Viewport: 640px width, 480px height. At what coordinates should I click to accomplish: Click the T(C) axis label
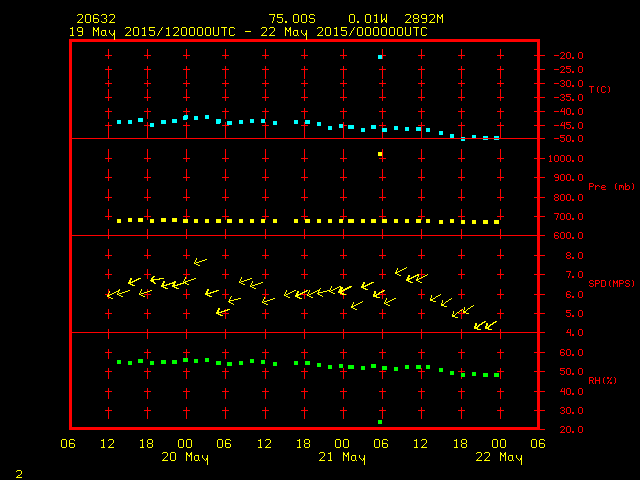(x=600, y=90)
